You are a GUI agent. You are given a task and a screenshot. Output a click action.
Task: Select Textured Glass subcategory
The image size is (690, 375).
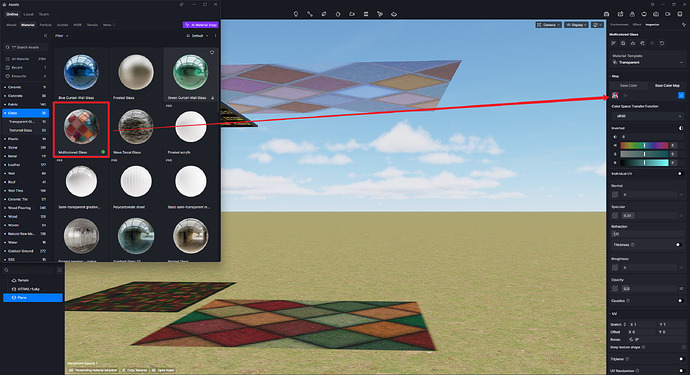click(27, 130)
